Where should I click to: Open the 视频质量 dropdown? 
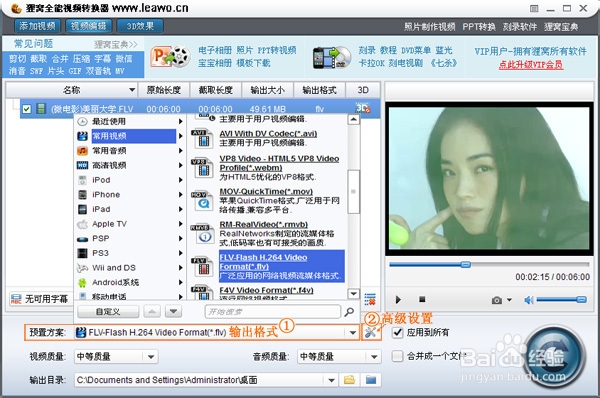(116, 357)
